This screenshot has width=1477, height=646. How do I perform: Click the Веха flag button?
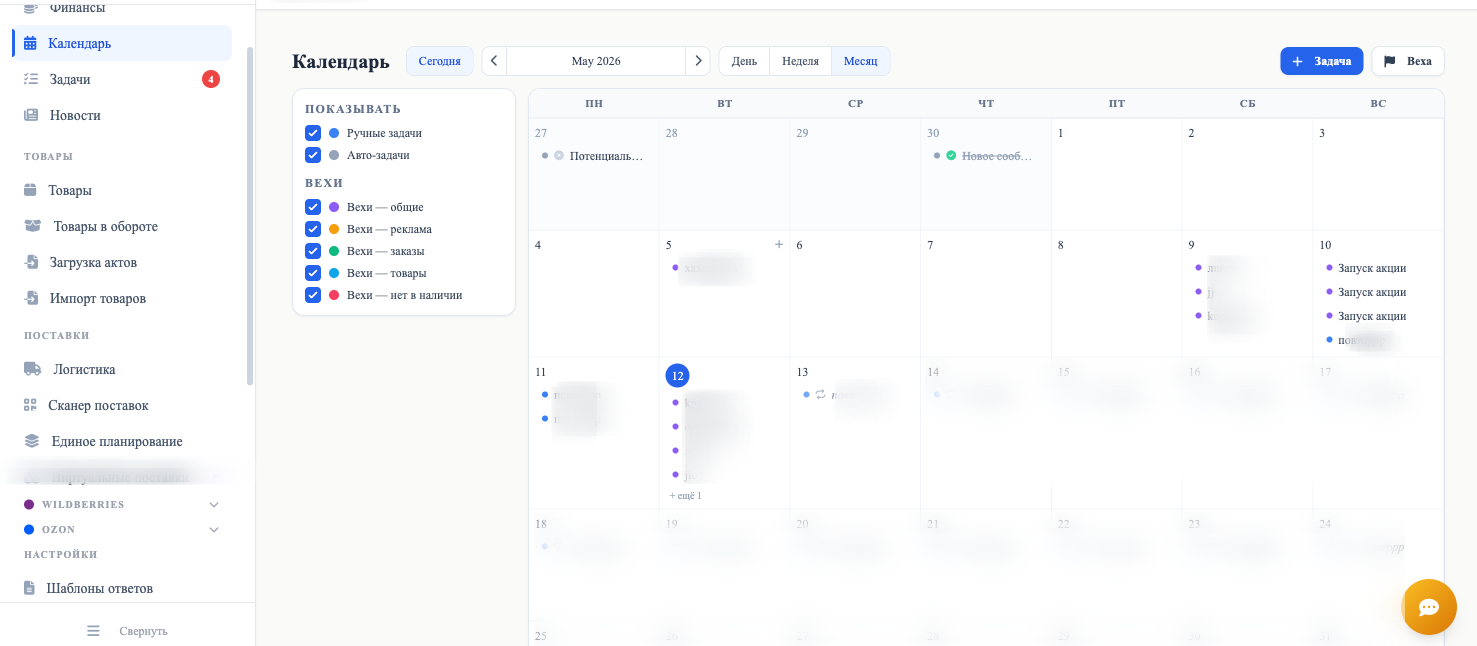click(x=1407, y=61)
